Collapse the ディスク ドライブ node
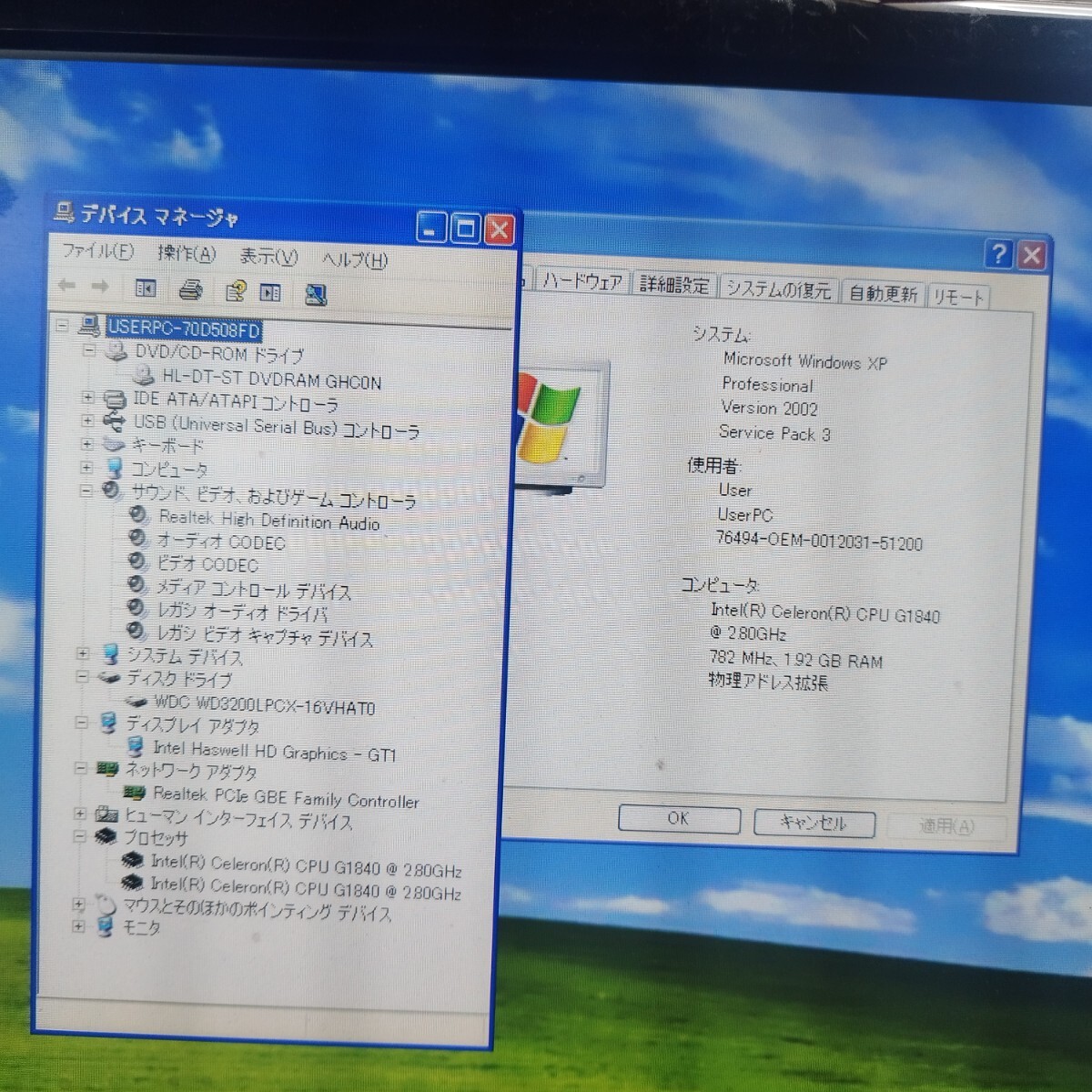 click(x=83, y=677)
